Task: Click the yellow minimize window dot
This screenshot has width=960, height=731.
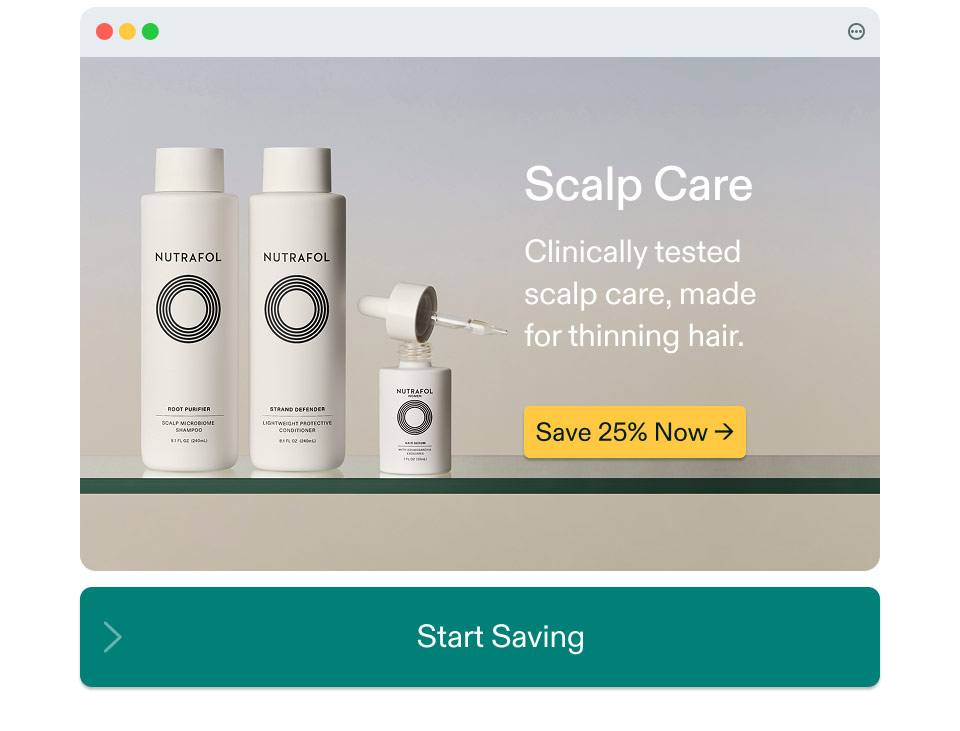Action: (127, 31)
